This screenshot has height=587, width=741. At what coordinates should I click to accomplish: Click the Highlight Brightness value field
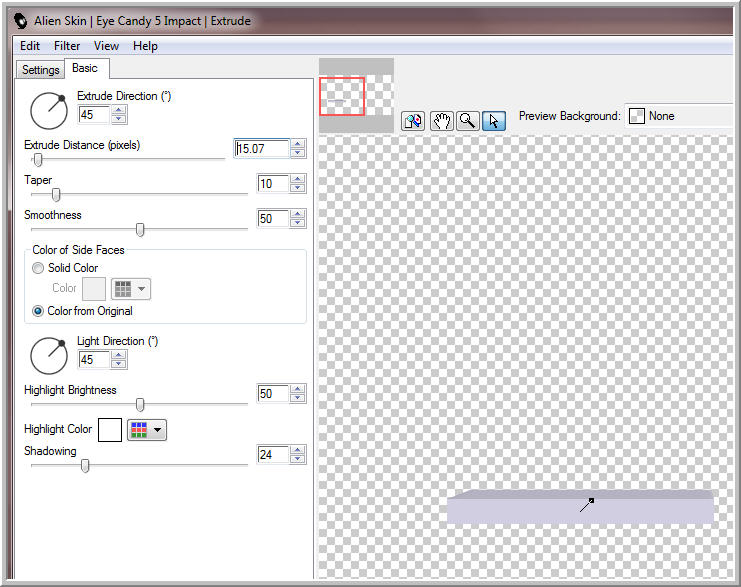click(x=273, y=394)
